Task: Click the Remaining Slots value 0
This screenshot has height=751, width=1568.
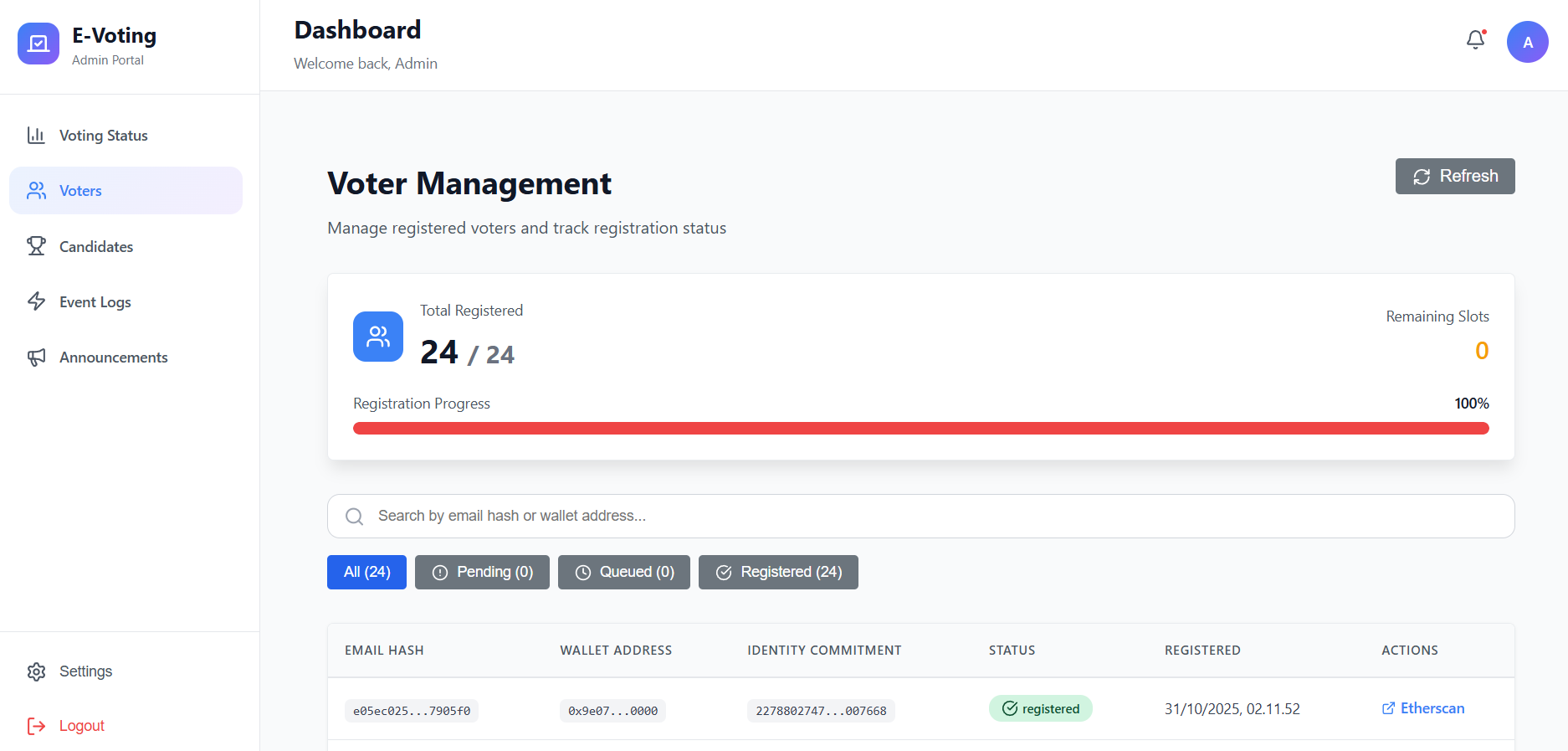Action: tap(1482, 351)
